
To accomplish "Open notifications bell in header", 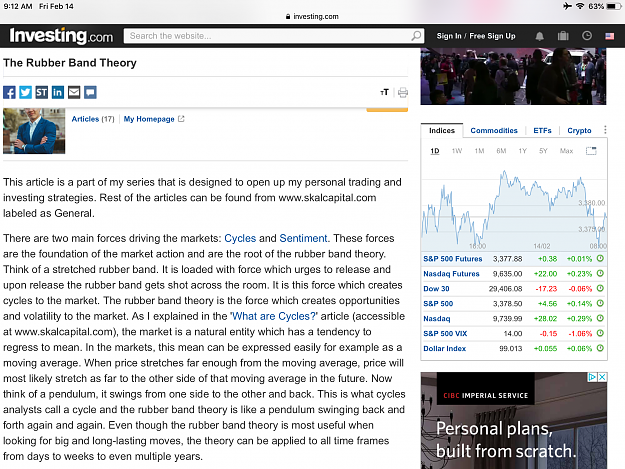I will pos(539,36).
